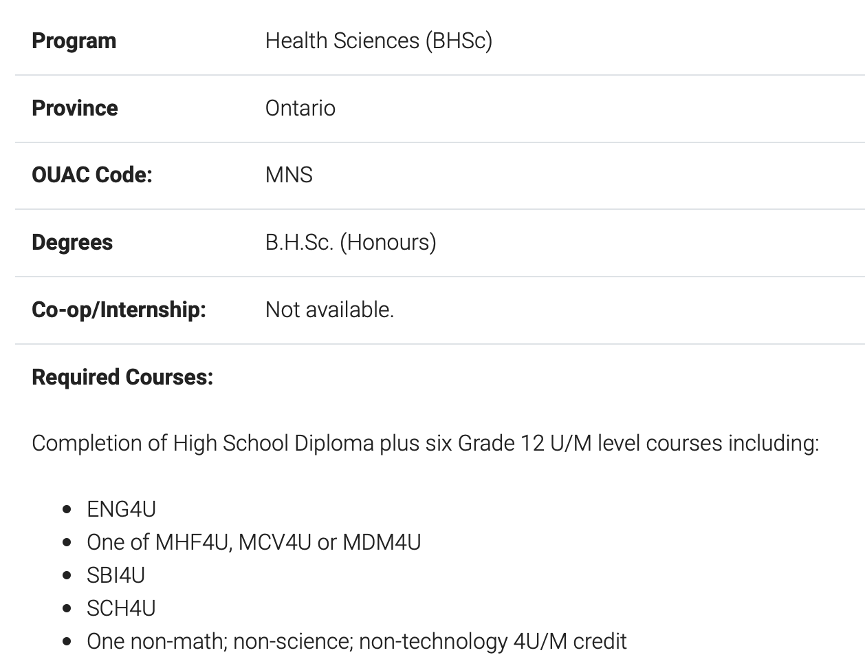Click the Degrees label

(72, 242)
